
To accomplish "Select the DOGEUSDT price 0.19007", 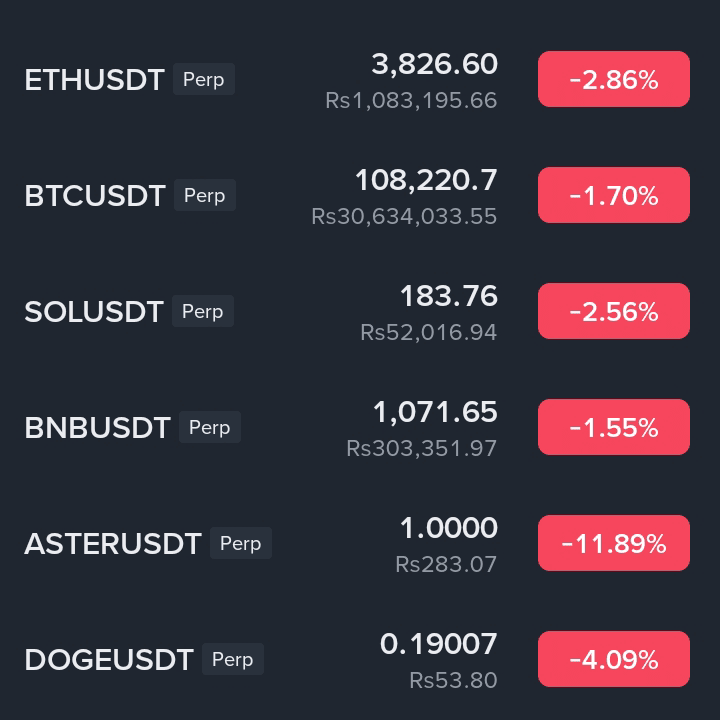I will pos(439,644).
